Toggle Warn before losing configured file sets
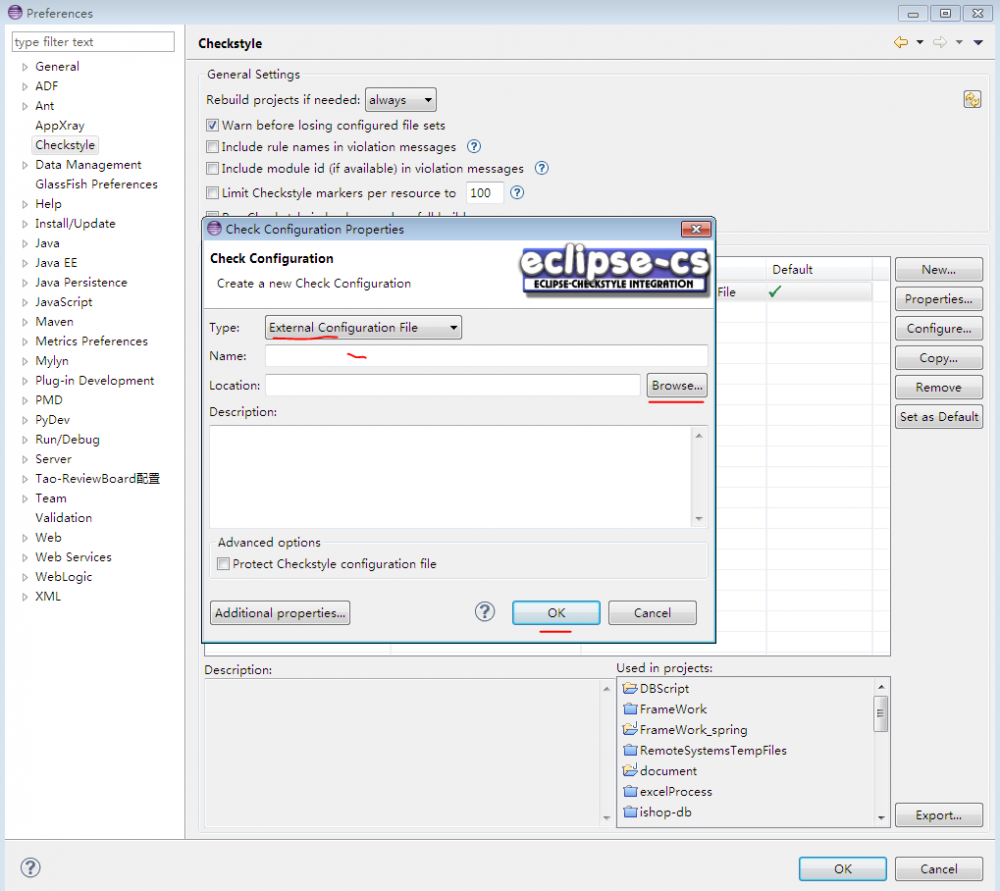 pos(212,125)
